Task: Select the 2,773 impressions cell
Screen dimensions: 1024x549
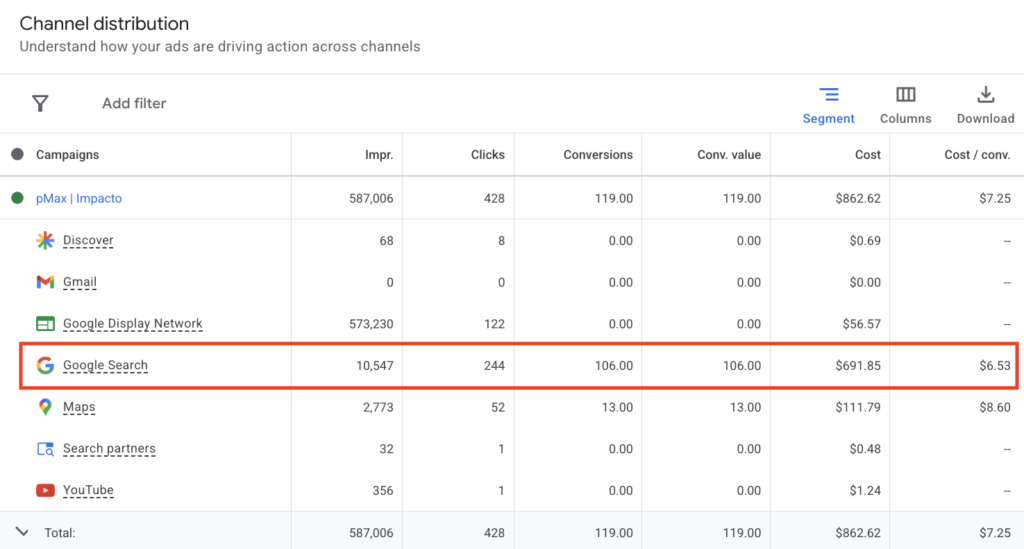Action: tap(378, 407)
